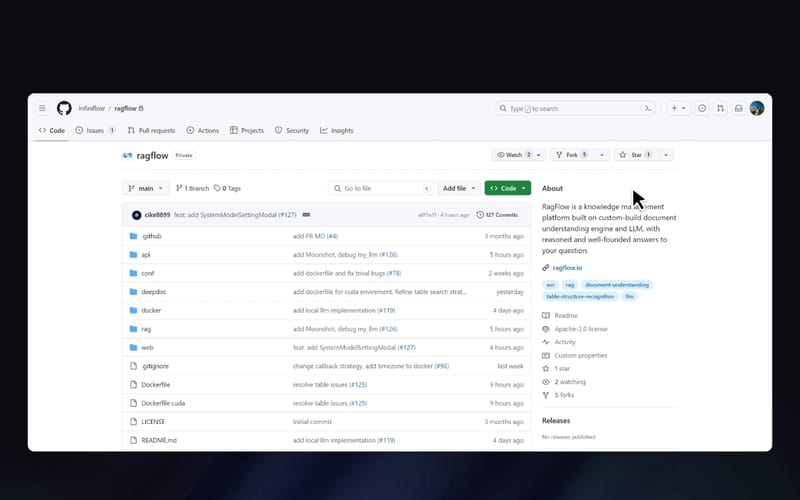Viewport: 800px width, 500px height.
Task: Switch to the Issues tab
Action: tap(95, 131)
